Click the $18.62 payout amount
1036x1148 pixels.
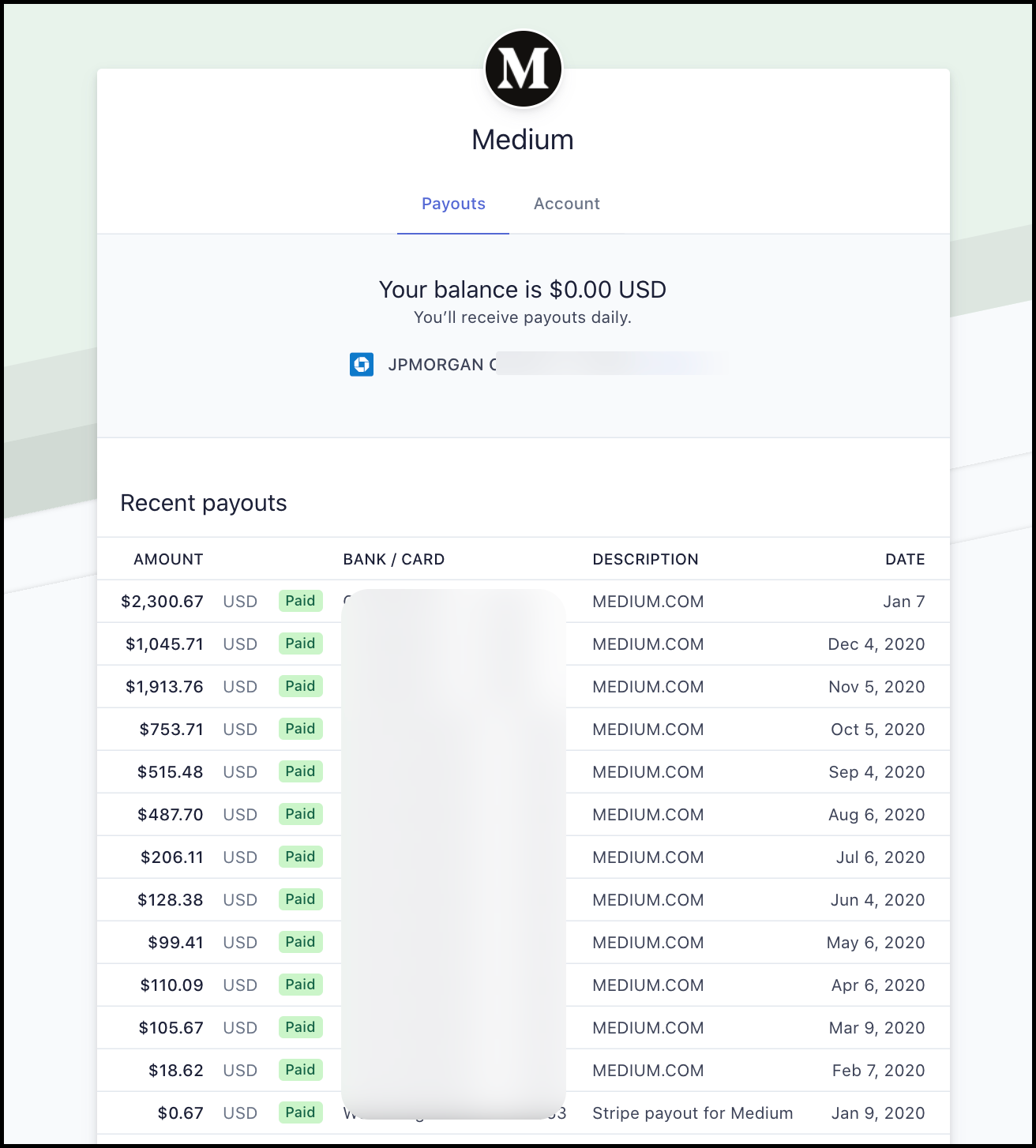176,1071
